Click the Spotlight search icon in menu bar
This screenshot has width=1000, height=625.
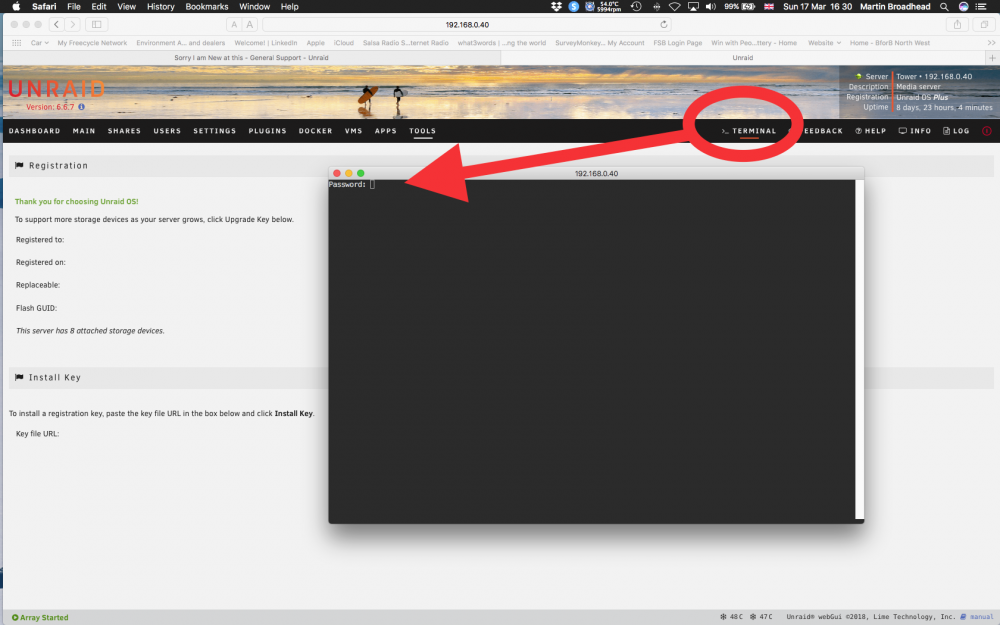pyautogui.click(x=944, y=6)
